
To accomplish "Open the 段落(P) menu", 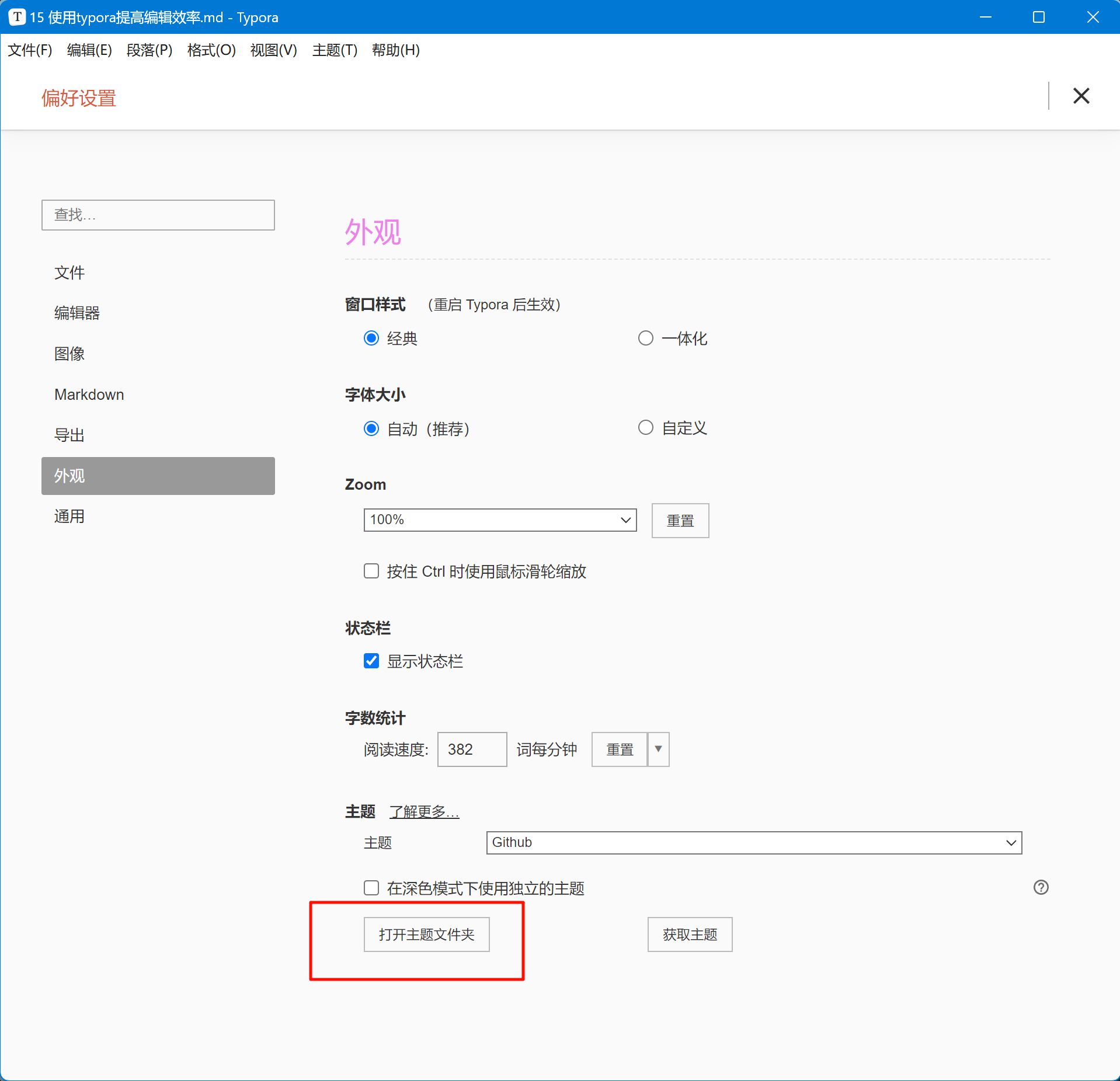I will tap(149, 50).
